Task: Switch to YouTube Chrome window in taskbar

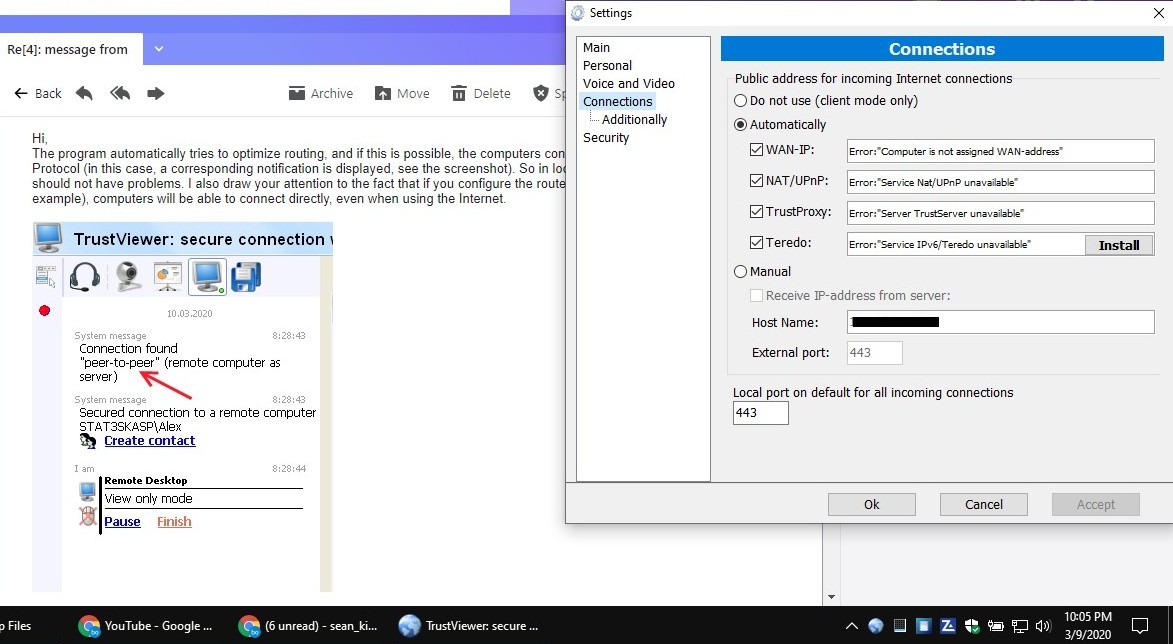Action: [146, 625]
